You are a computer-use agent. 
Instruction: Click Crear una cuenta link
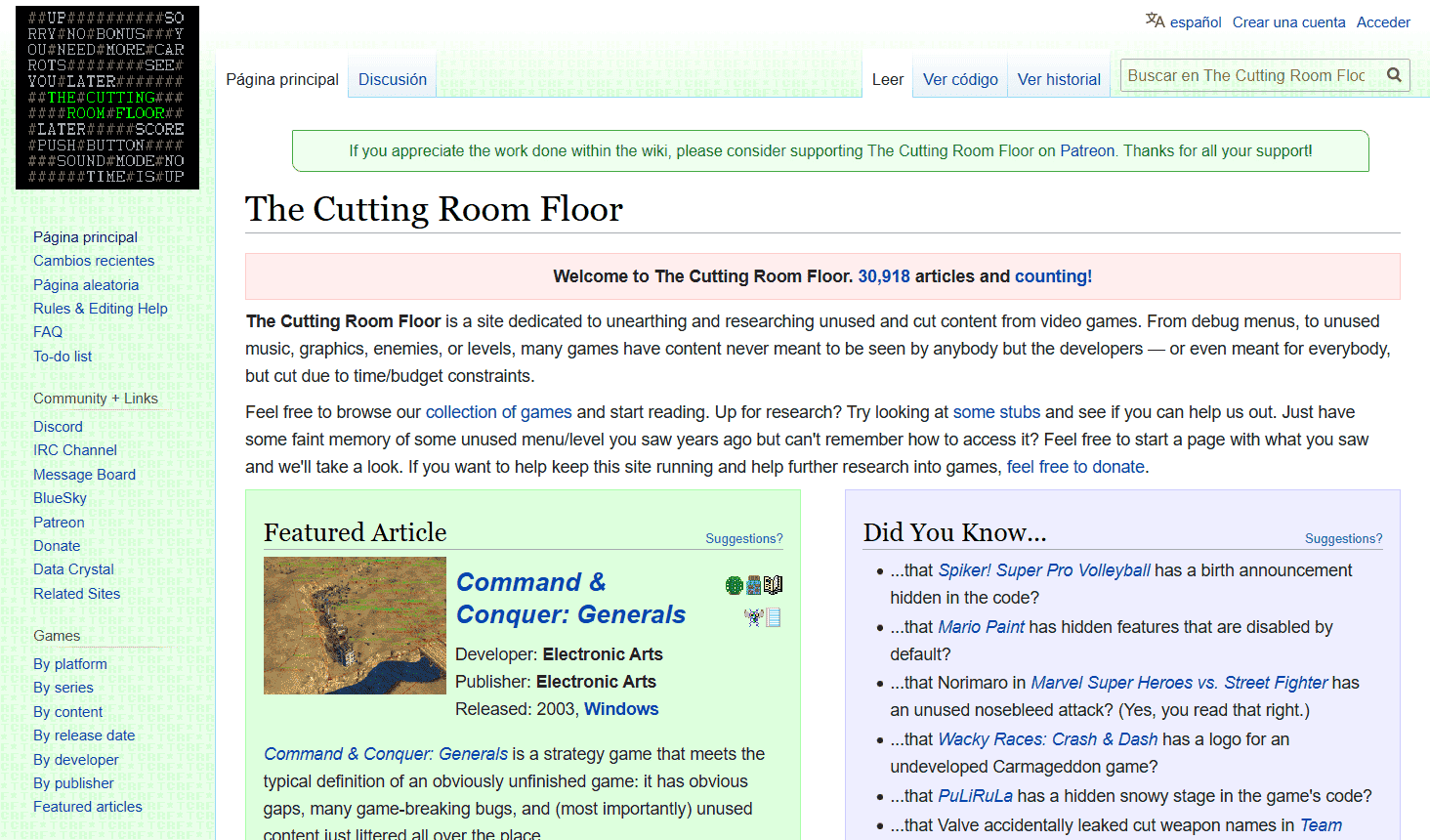[x=1288, y=21]
